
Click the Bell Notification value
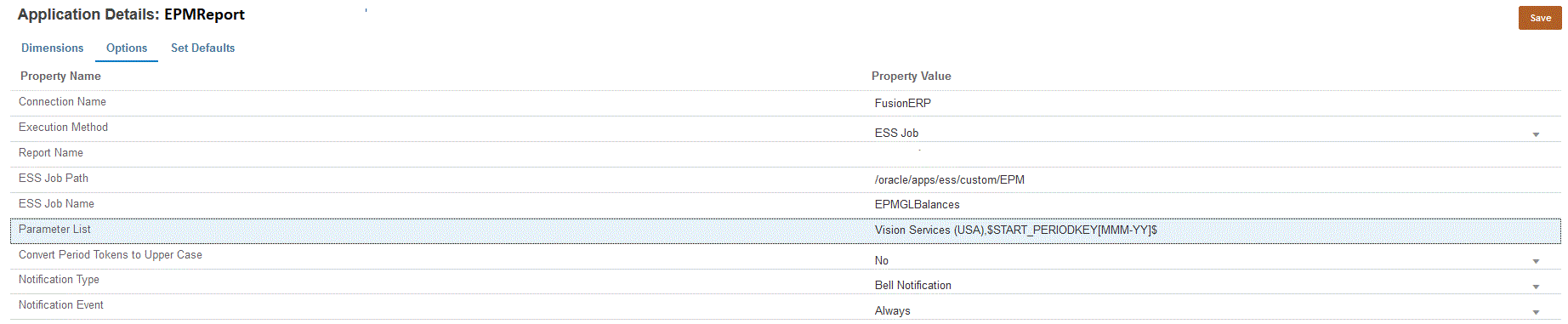(x=912, y=286)
